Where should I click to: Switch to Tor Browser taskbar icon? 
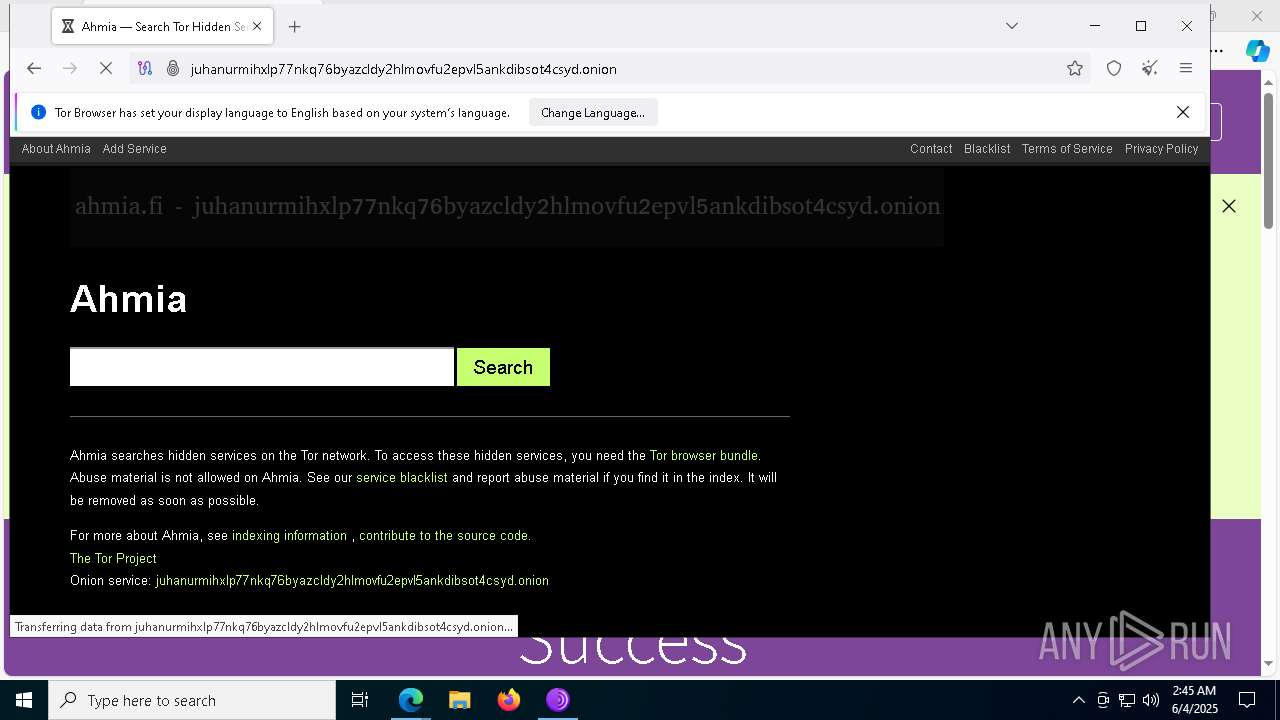click(x=557, y=700)
